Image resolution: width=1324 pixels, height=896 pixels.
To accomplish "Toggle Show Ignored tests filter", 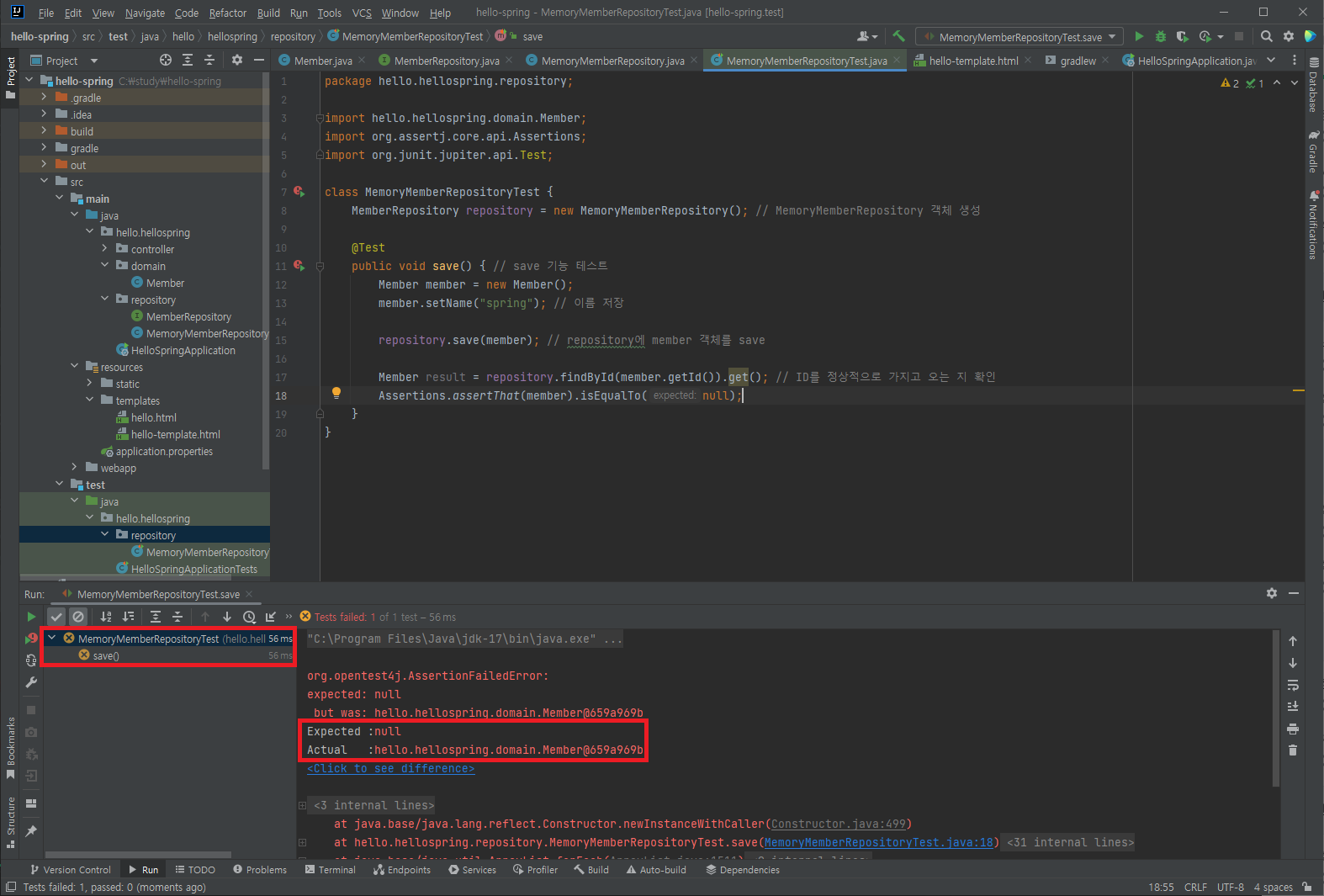I will tap(78, 617).
